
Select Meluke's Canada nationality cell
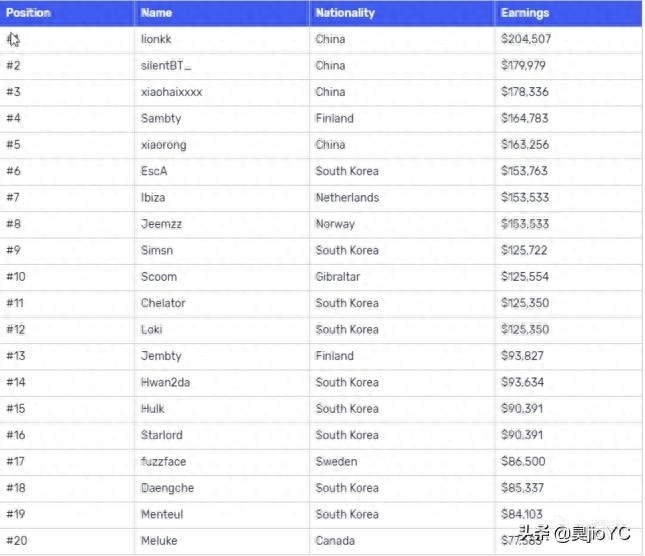click(335, 541)
